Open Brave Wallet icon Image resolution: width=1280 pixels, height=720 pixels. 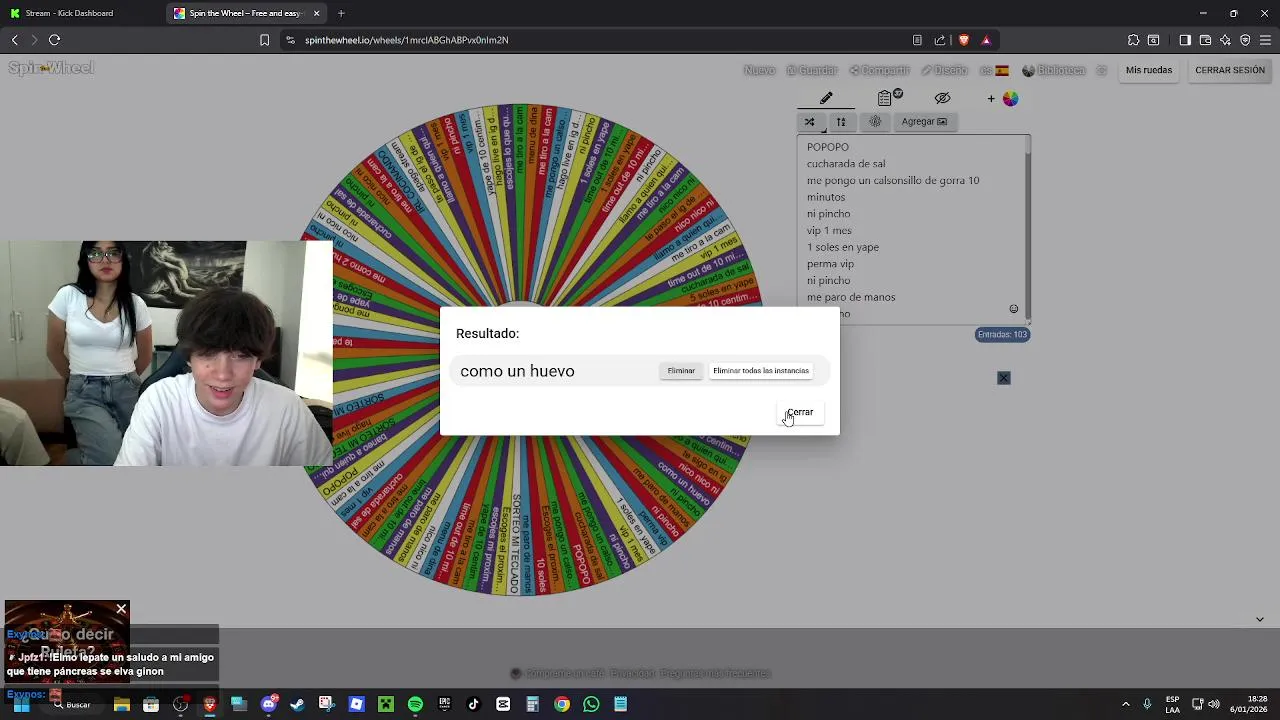pos(1205,40)
